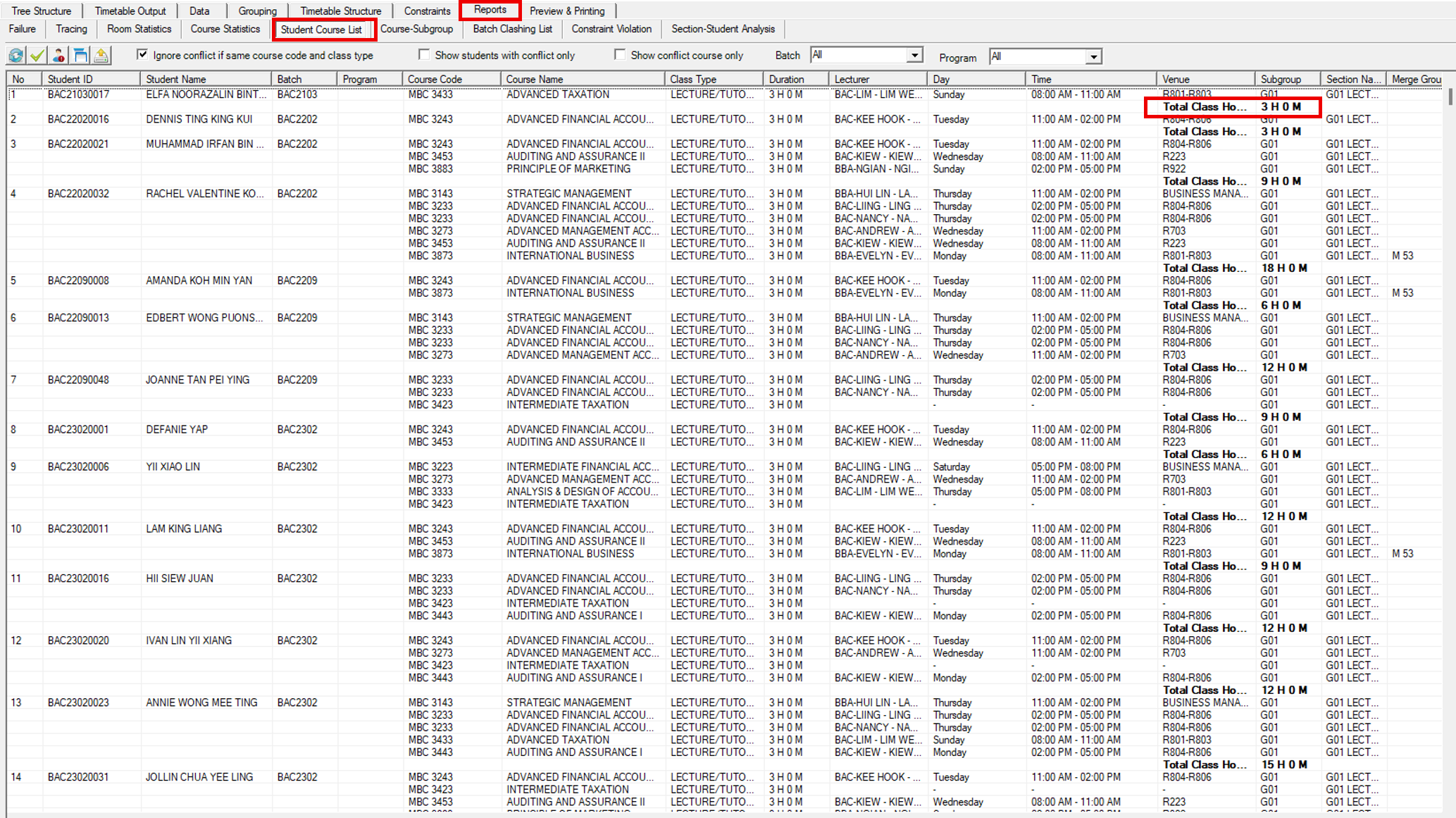Open the Course-Subgroup sub-tab

click(416, 29)
